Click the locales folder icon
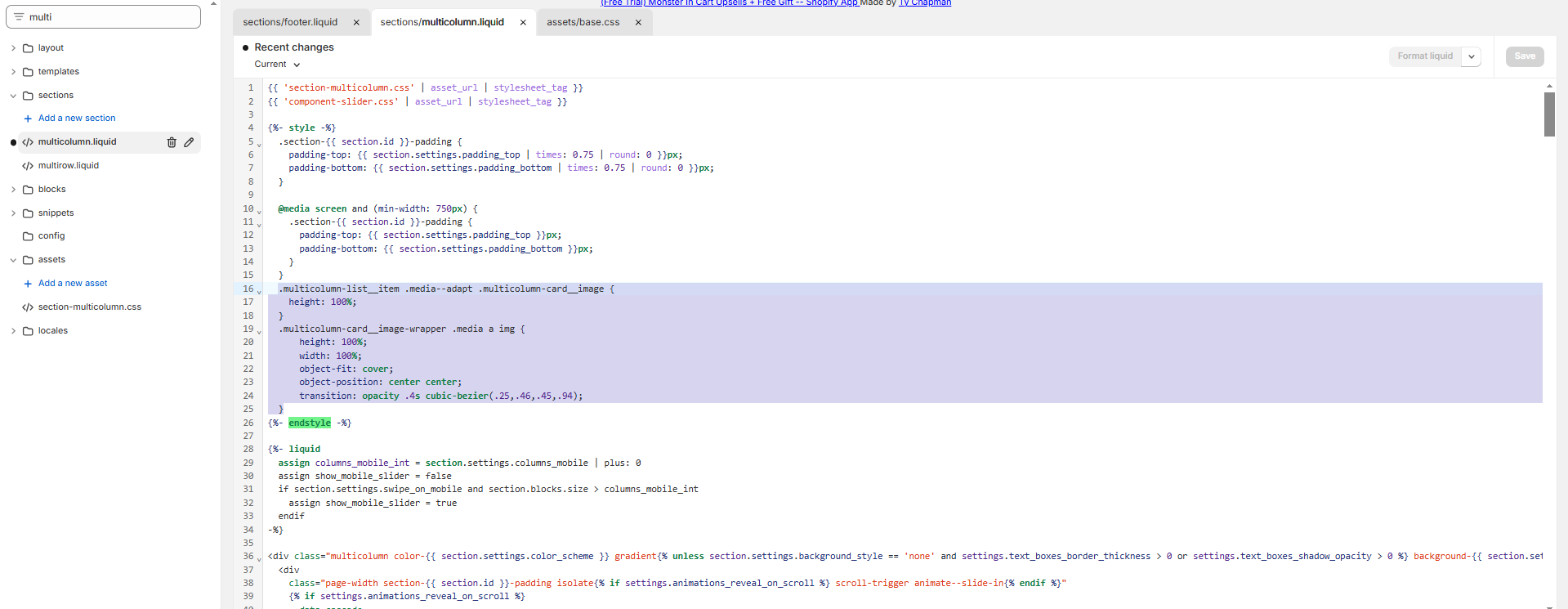The image size is (1568, 609). 28,331
